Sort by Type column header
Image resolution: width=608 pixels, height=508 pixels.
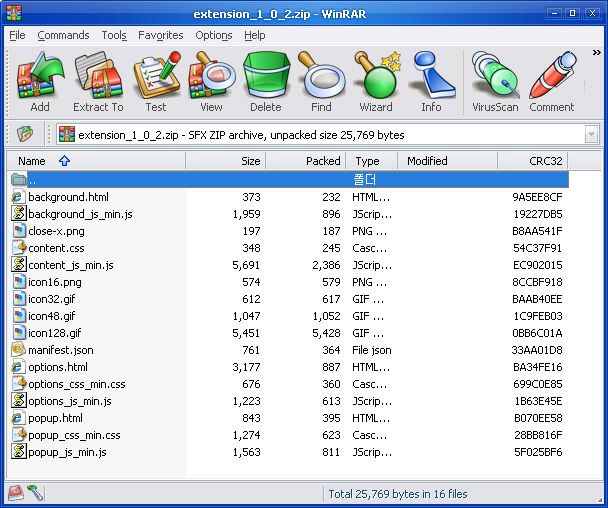(x=371, y=161)
